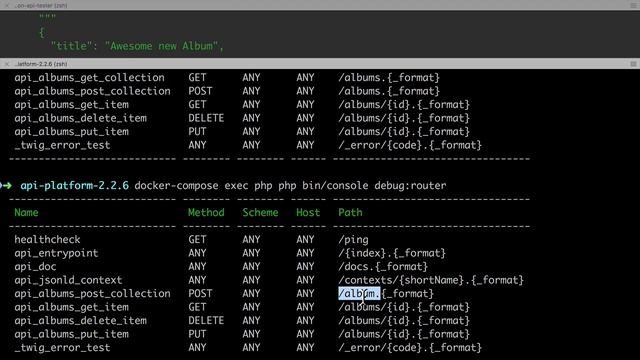Click the api_doc route name
The width and height of the screenshot is (640, 360).
click(35, 267)
